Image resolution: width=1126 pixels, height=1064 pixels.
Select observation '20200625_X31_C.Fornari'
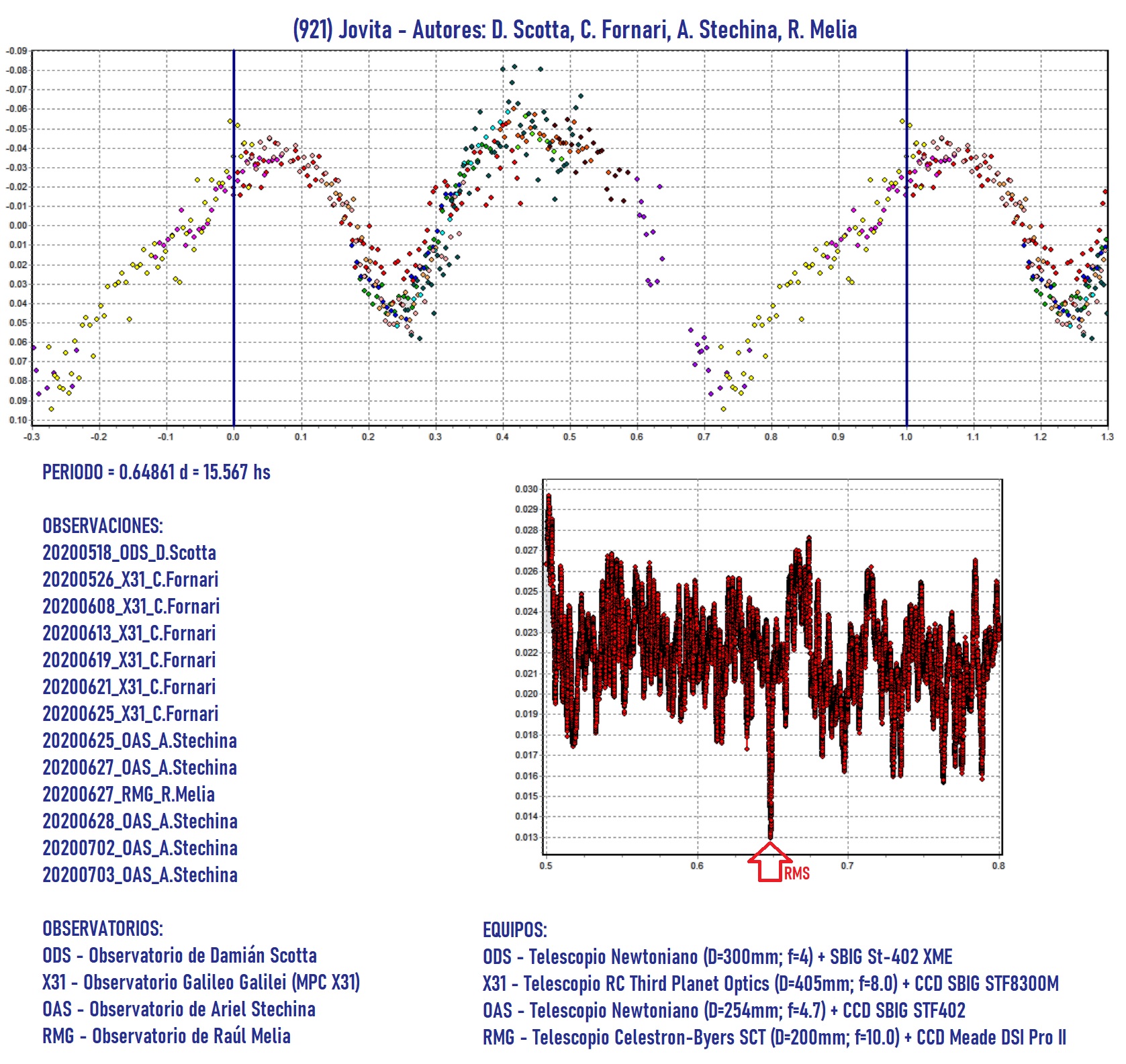(x=130, y=714)
